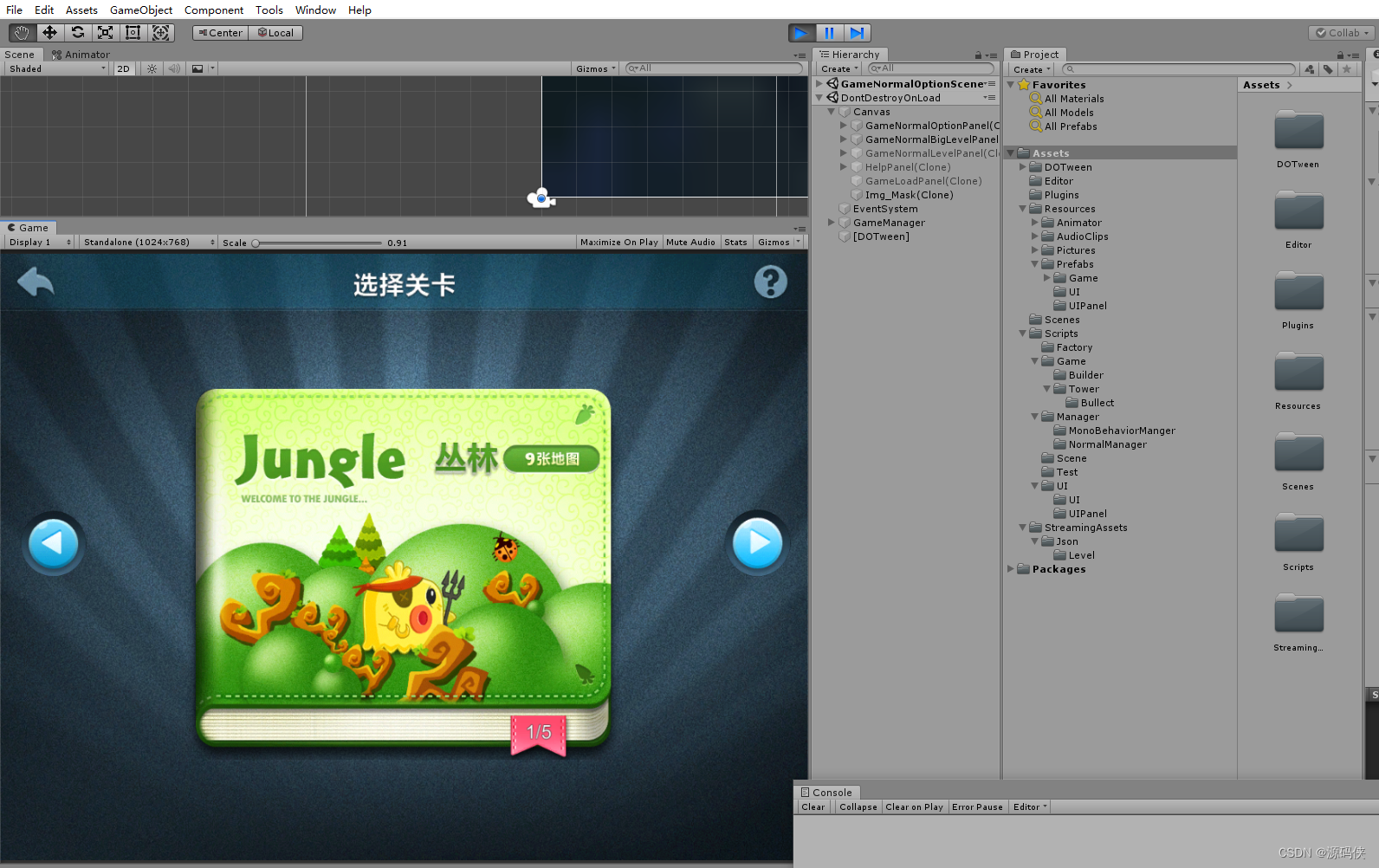Collapse the Resources folder tree

click(1023, 209)
